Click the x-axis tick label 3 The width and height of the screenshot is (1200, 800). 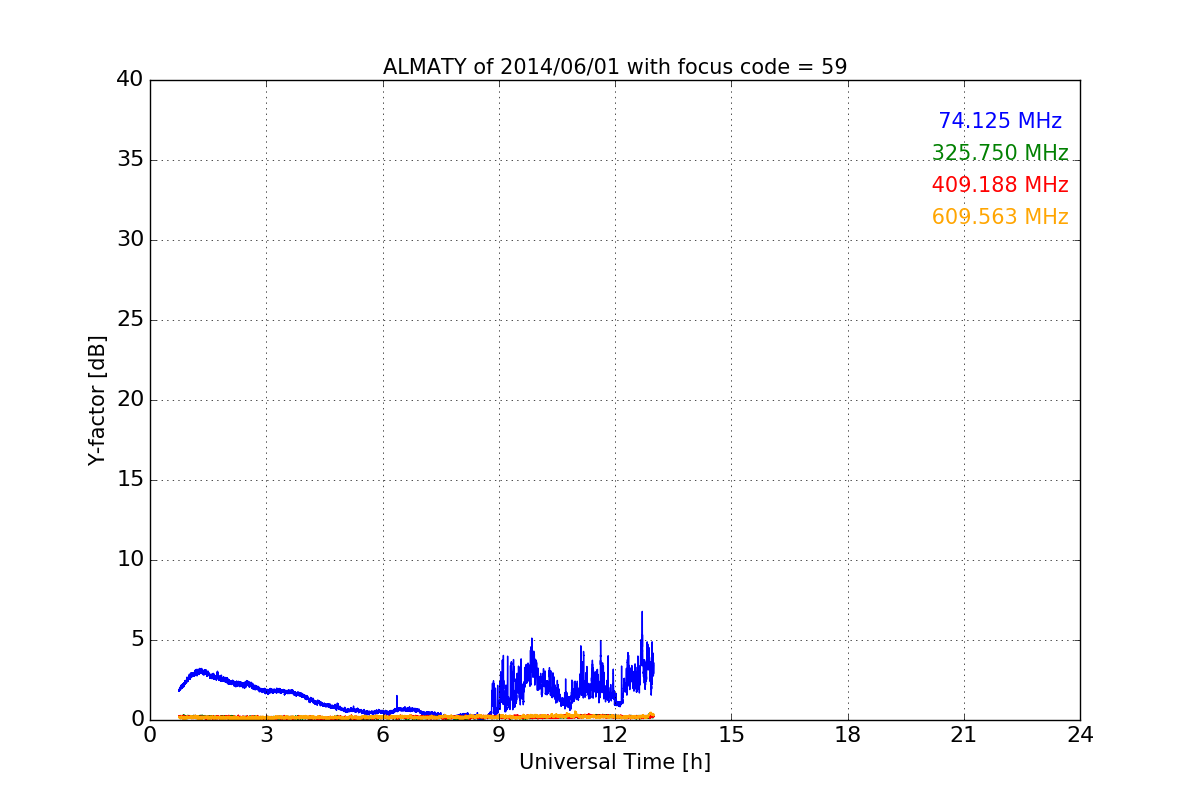coord(267,734)
